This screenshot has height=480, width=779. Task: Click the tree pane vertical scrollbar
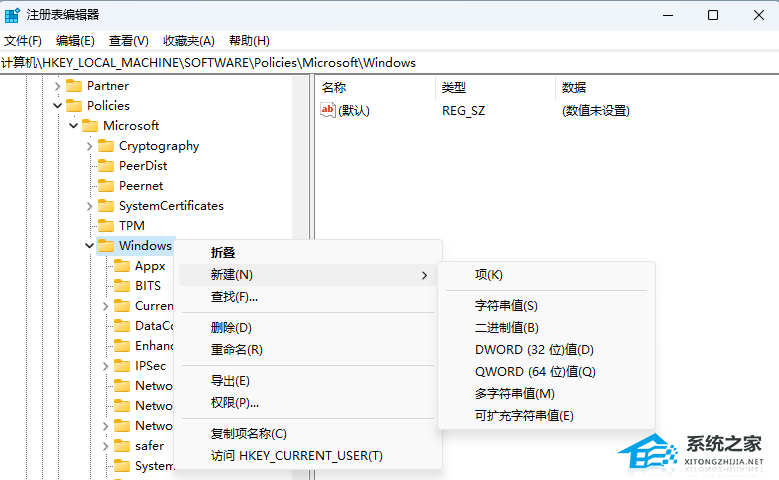tap(301, 157)
